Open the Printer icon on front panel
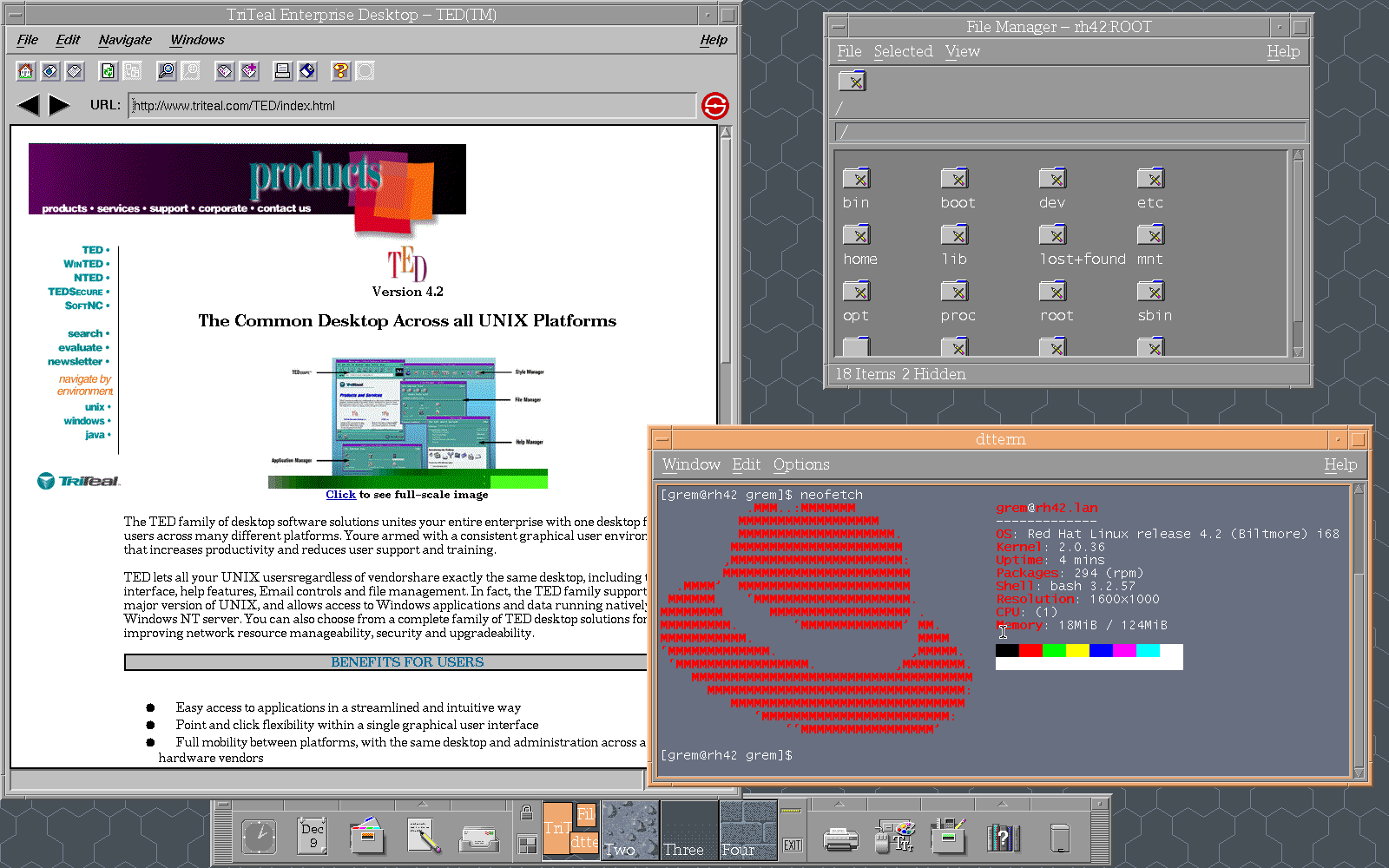The image size is (1389, 868). pyautogui.click(x=840, y=839)
